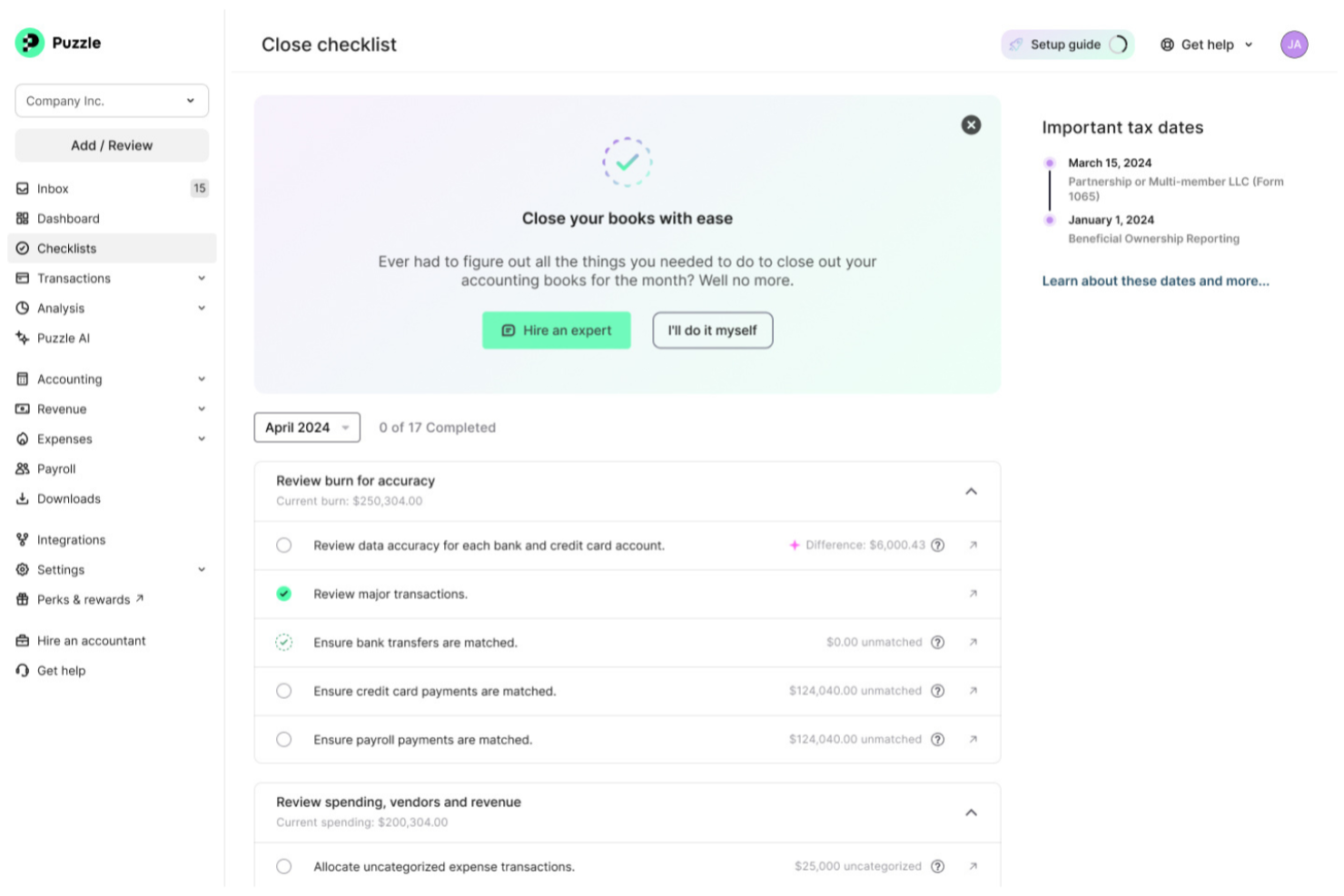Switch to the Checklists section
This screenshot has width=1344, height=896.
(66, 248)
